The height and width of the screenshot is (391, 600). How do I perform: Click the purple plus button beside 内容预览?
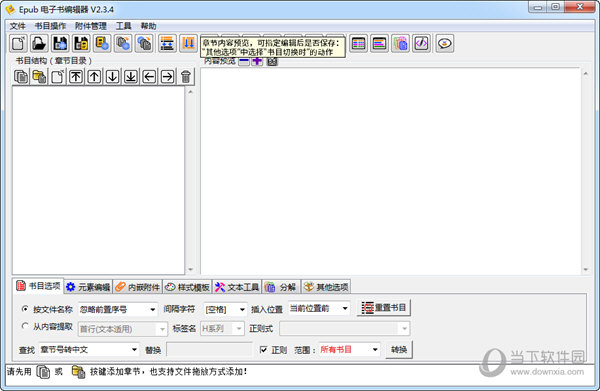257,61
